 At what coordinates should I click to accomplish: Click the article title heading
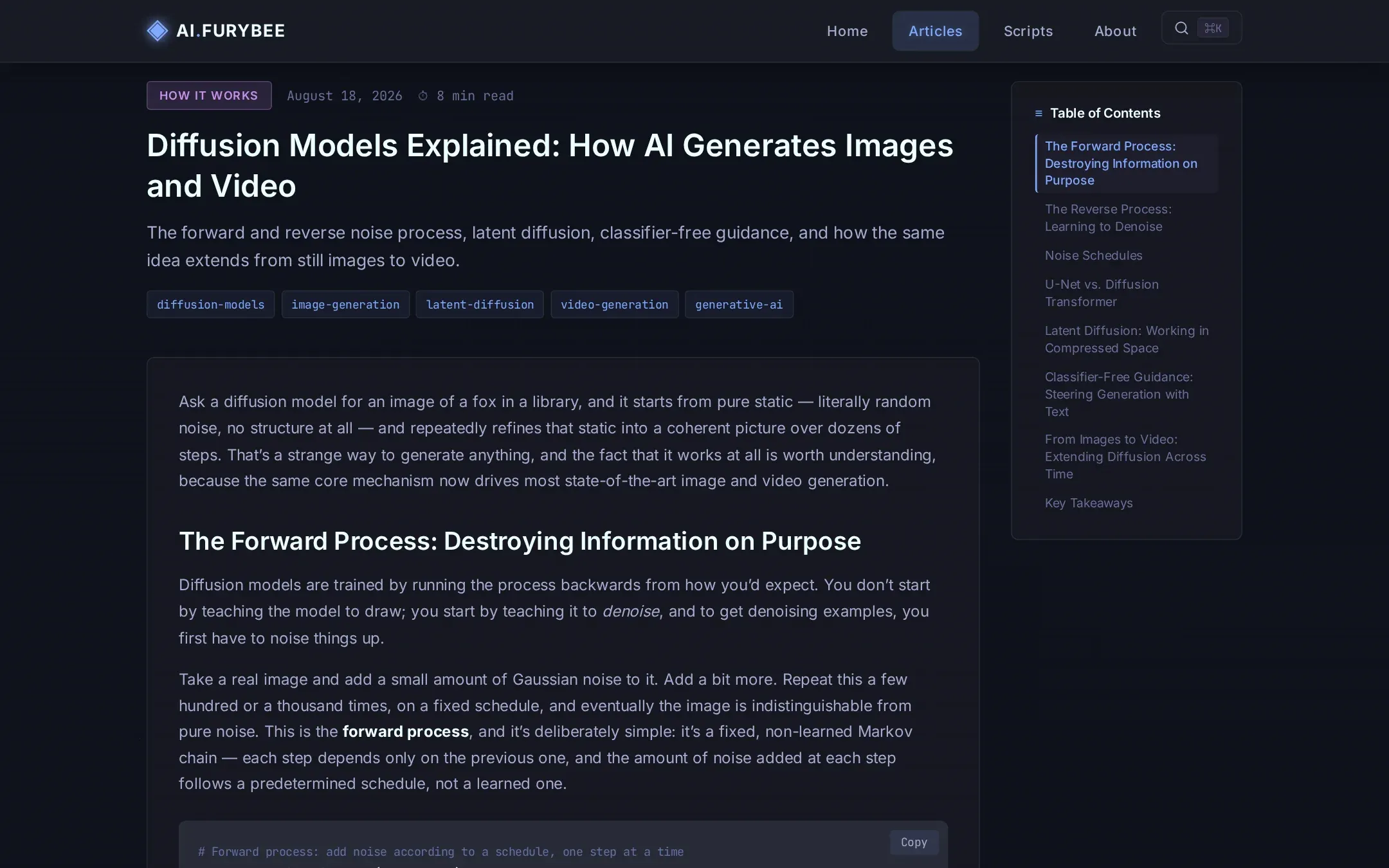550,166
